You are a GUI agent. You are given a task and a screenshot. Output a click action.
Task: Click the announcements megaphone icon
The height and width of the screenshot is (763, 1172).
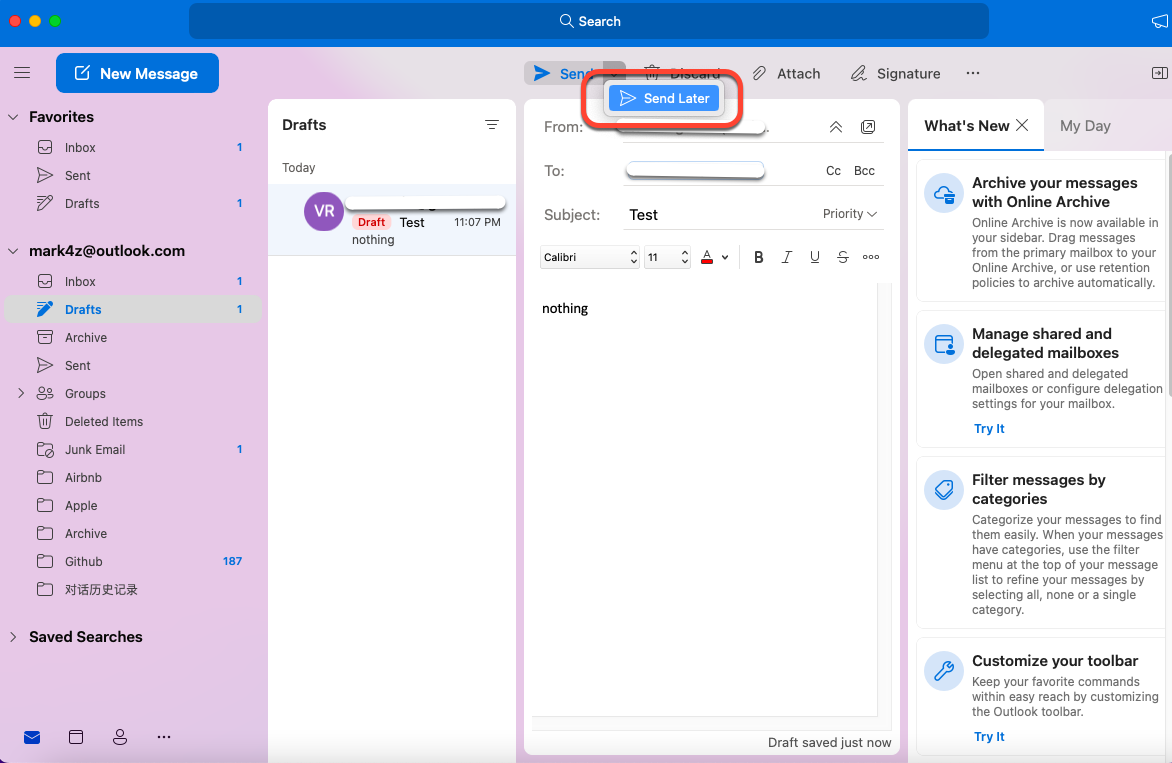(x=1159, y=21)
